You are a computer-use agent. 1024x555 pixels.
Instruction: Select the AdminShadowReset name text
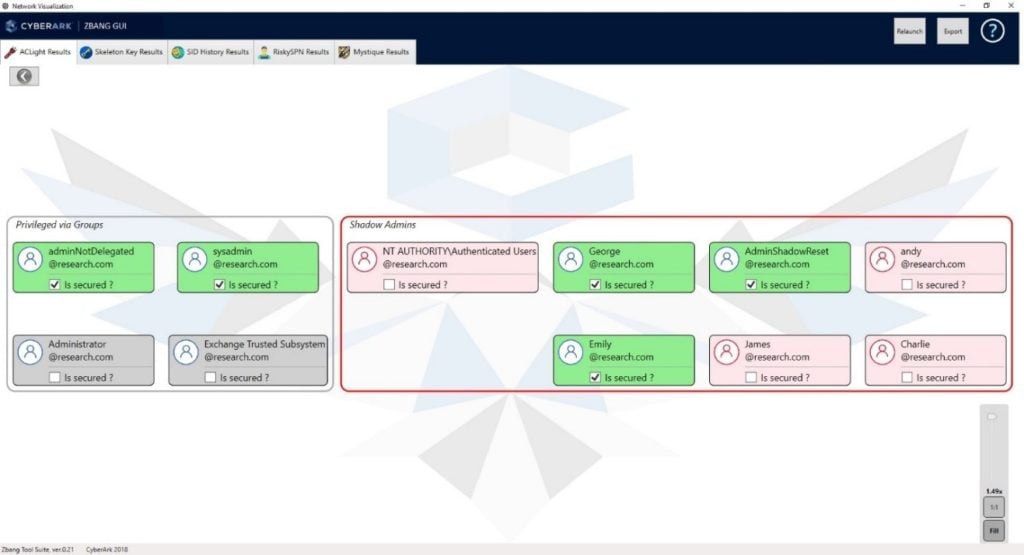pos(786,251)
